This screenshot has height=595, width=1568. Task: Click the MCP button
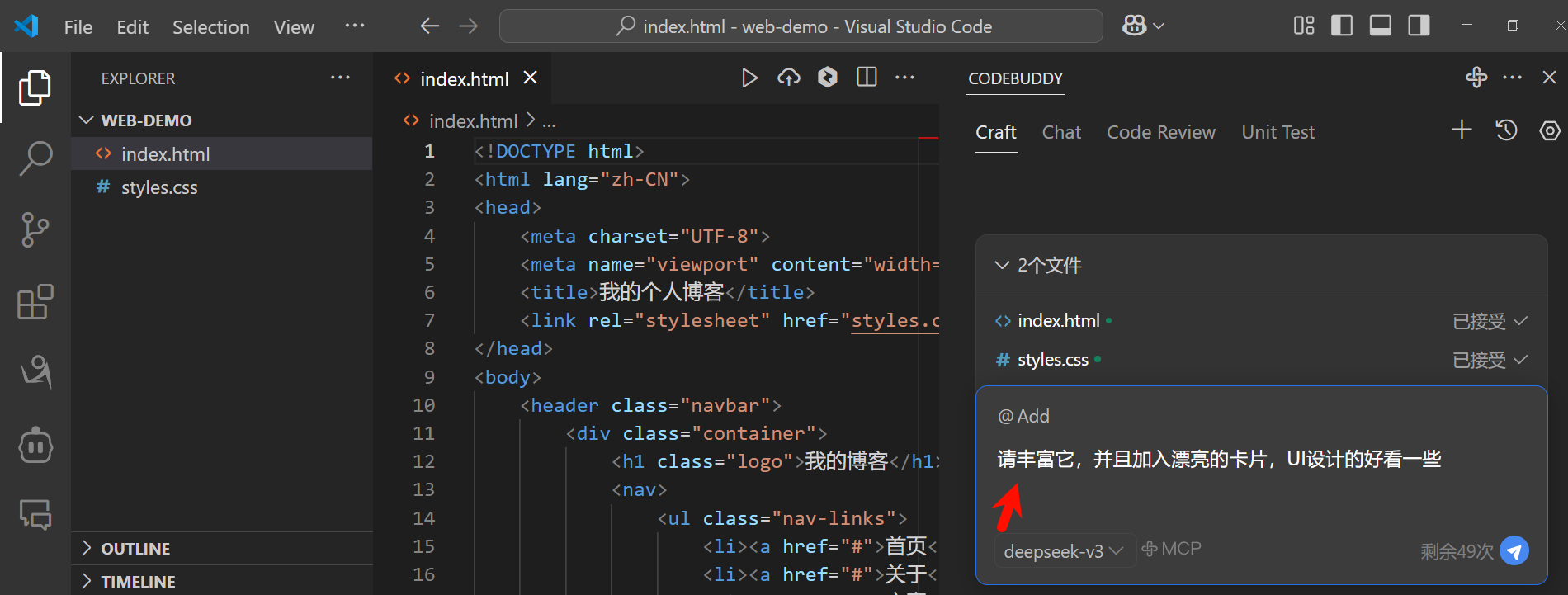click(x=1171, y=549)
